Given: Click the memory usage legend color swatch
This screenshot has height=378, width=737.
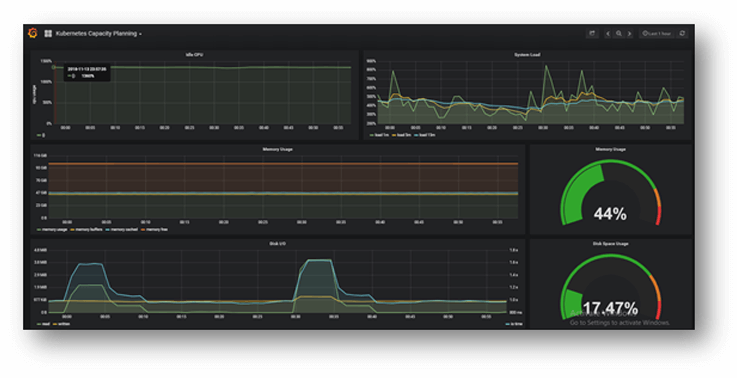Looking at the screenshot, I should pyautogui.click(x=39, y=229).
